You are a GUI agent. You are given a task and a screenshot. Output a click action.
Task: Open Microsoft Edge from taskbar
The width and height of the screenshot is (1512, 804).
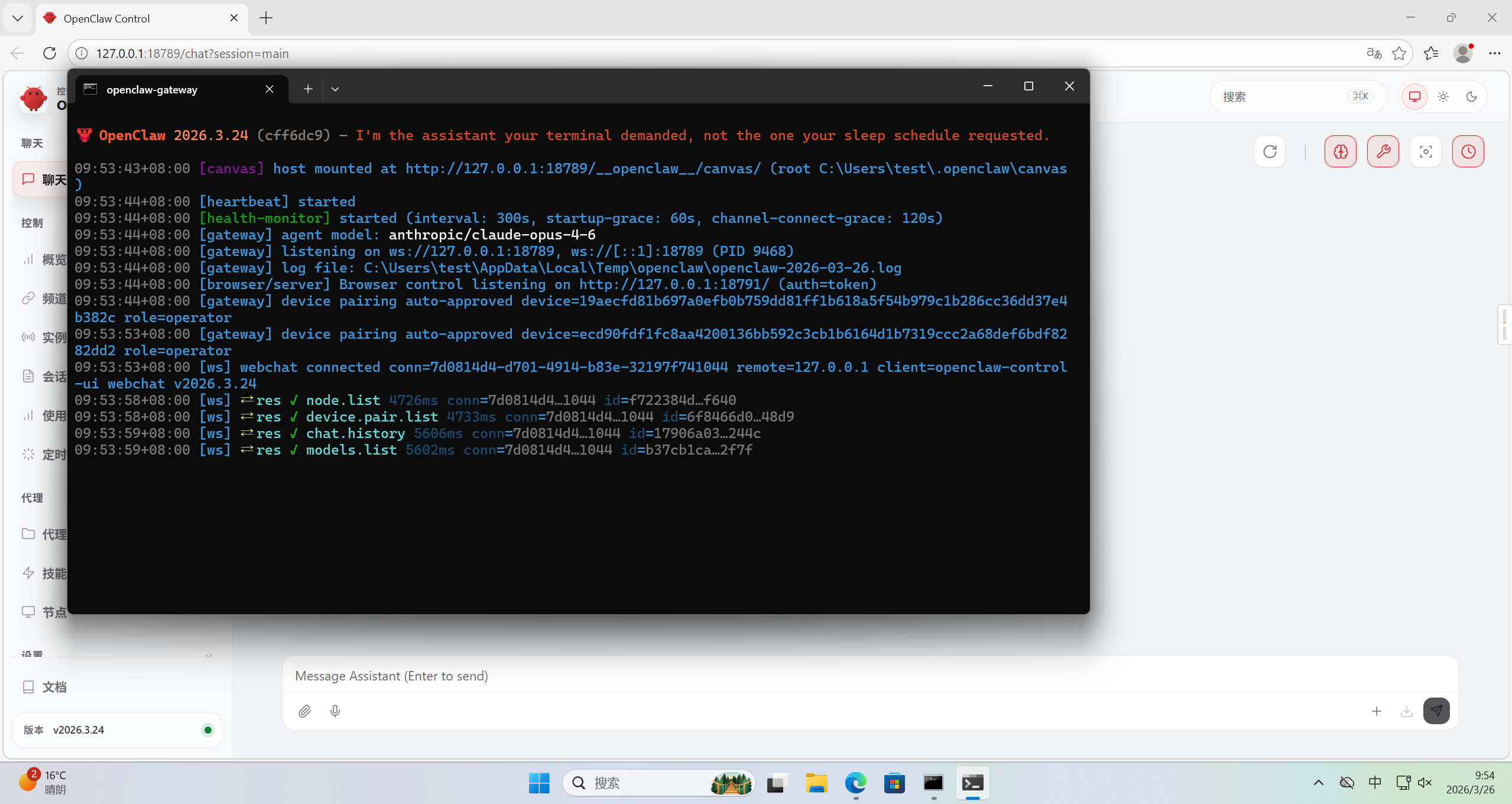(x=855, y=783)
